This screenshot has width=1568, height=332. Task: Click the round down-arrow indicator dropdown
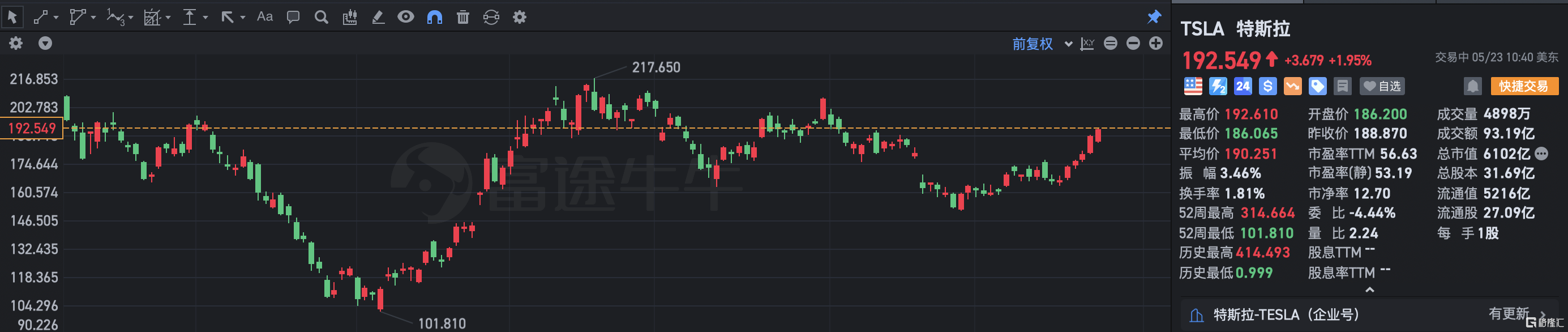(45, 43)
